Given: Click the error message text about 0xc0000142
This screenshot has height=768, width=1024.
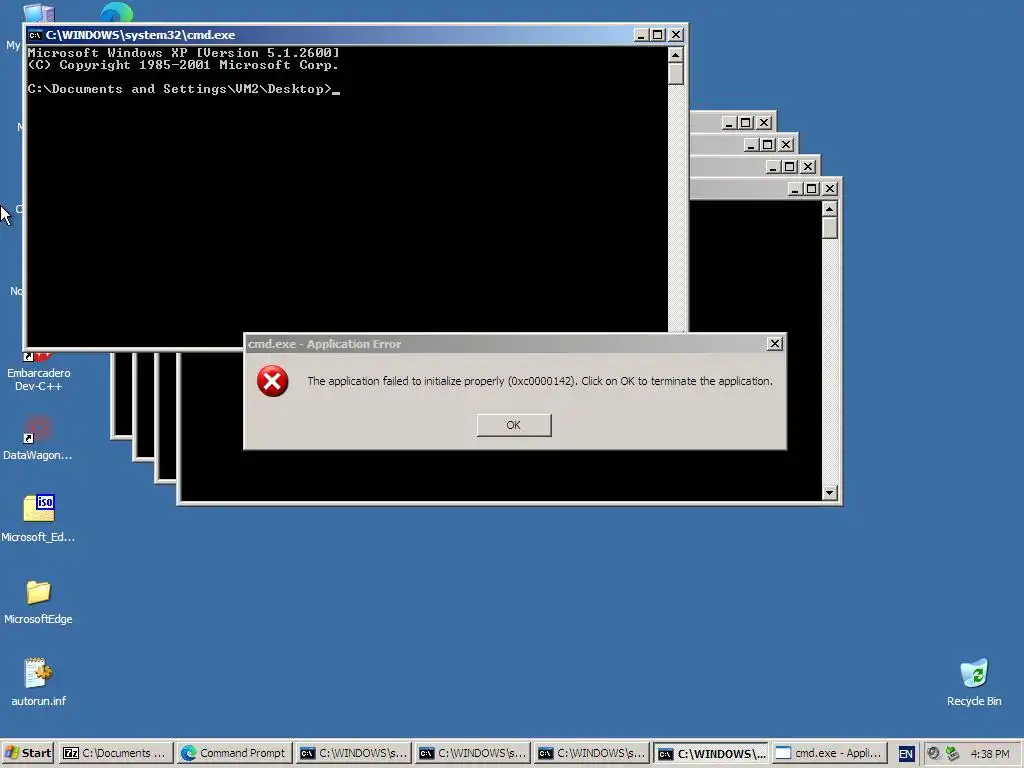Looking at the screenshot, I should coord(539,381).
